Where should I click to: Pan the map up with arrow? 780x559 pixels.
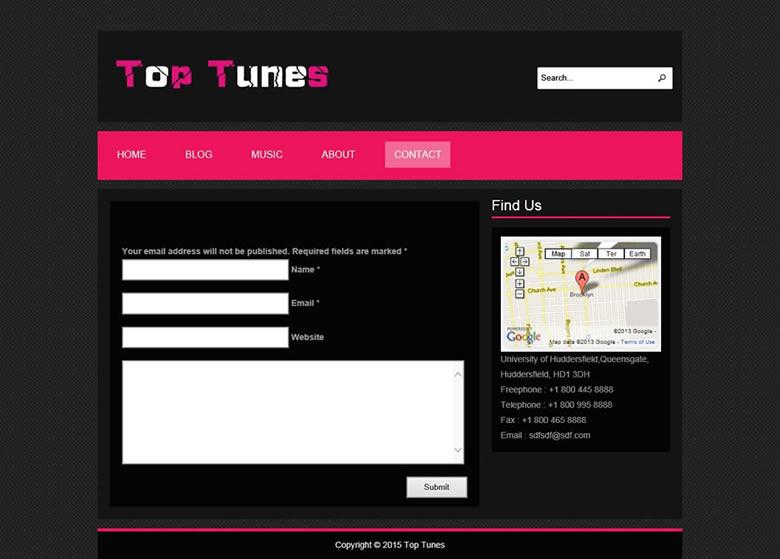(x=520, y=252)
